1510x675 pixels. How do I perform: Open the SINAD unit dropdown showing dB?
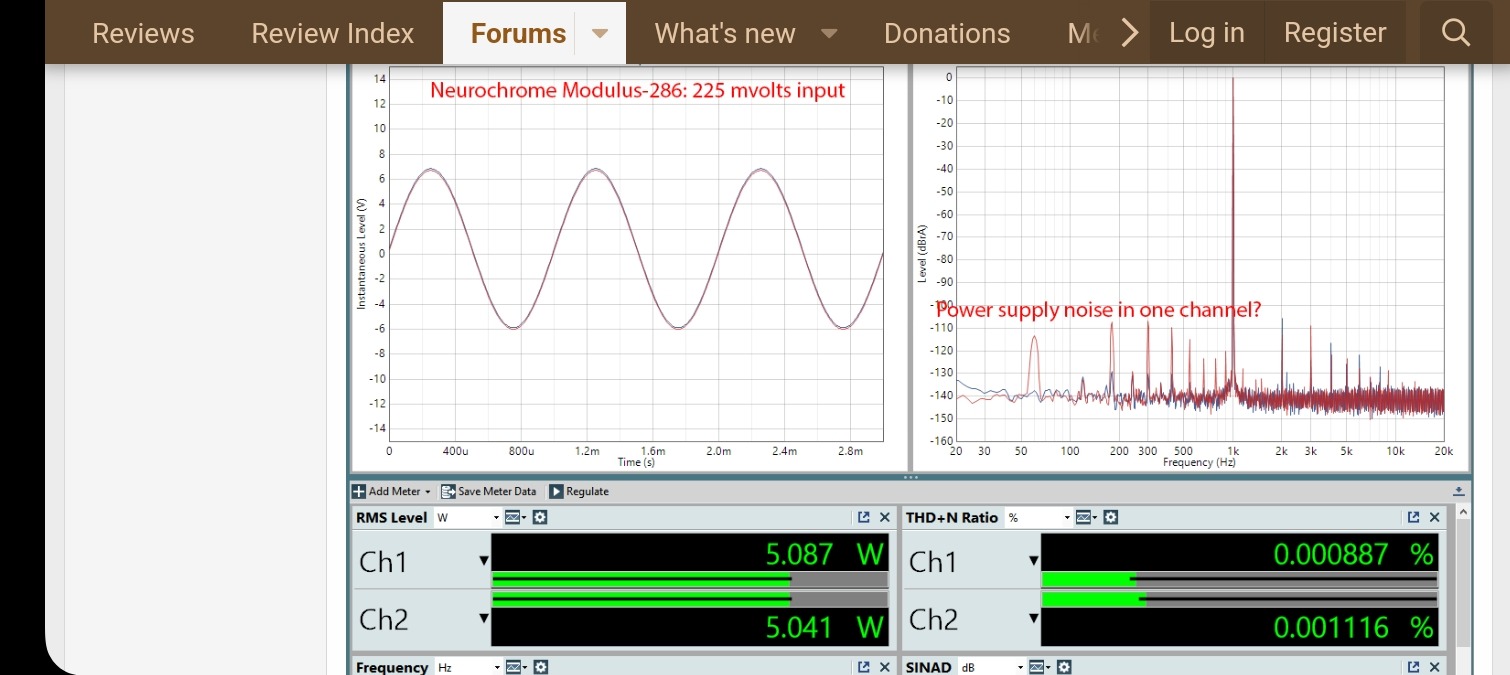(992, 667)
